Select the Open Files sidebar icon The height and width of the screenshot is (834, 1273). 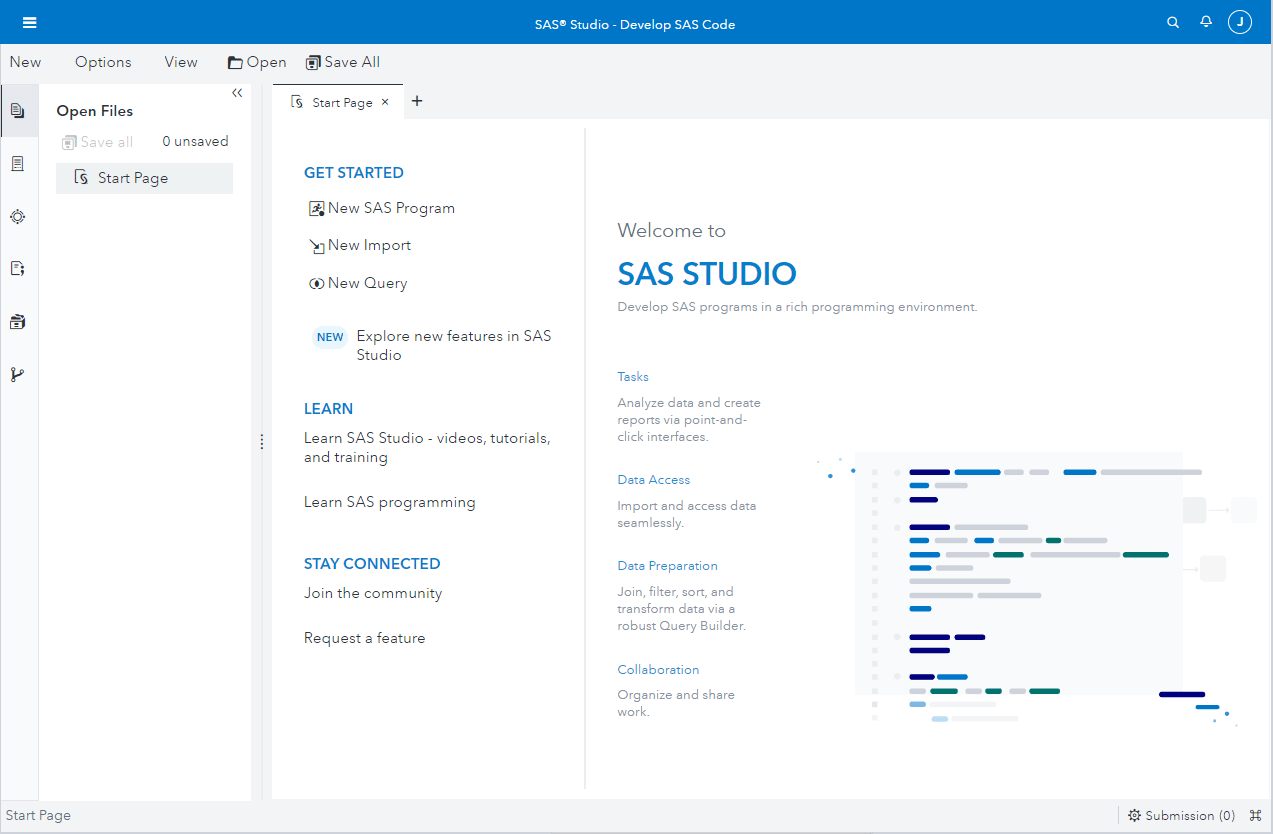(18, 111)
